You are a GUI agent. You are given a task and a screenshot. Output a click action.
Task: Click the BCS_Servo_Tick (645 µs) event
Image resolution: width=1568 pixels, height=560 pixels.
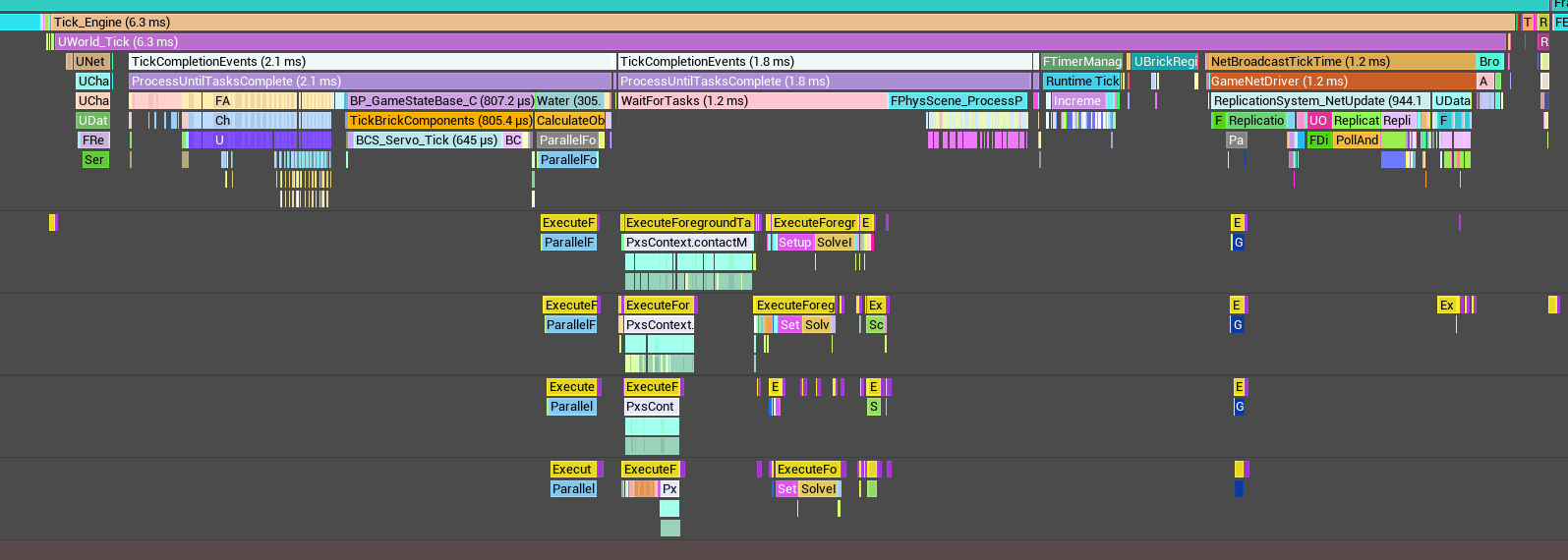[x=426, y=140]
